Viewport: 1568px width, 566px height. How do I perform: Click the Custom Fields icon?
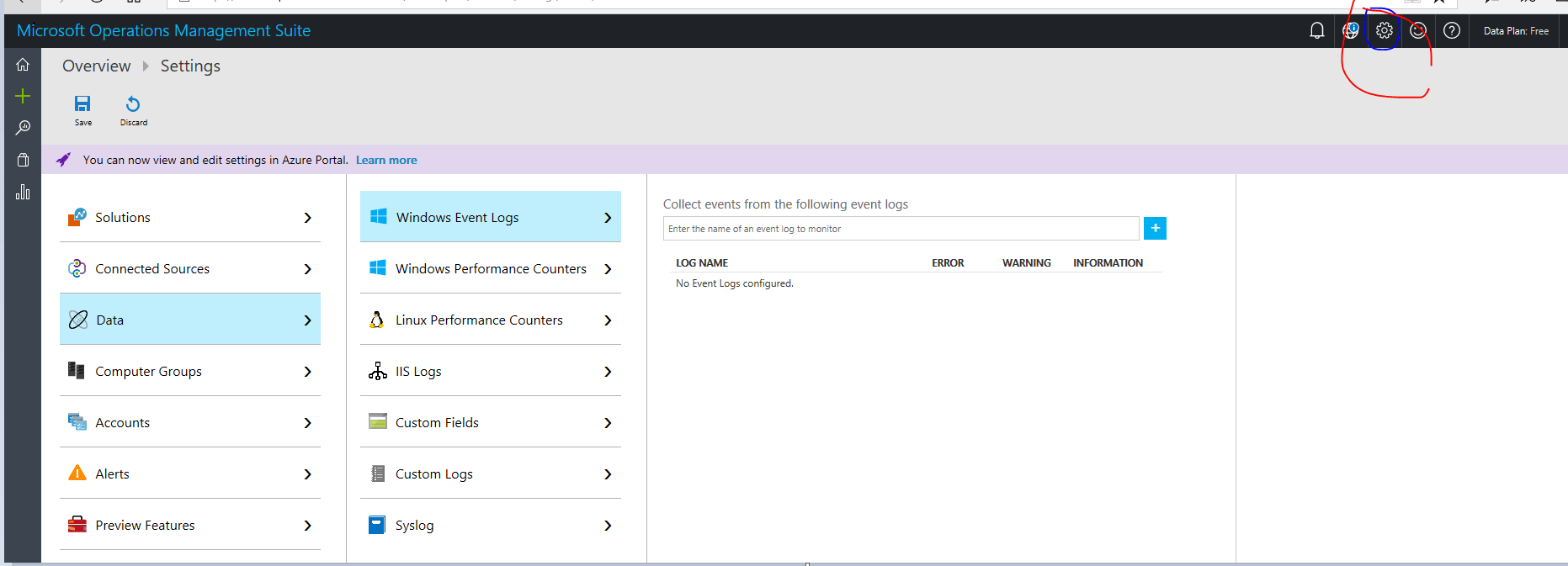point(378,422)
